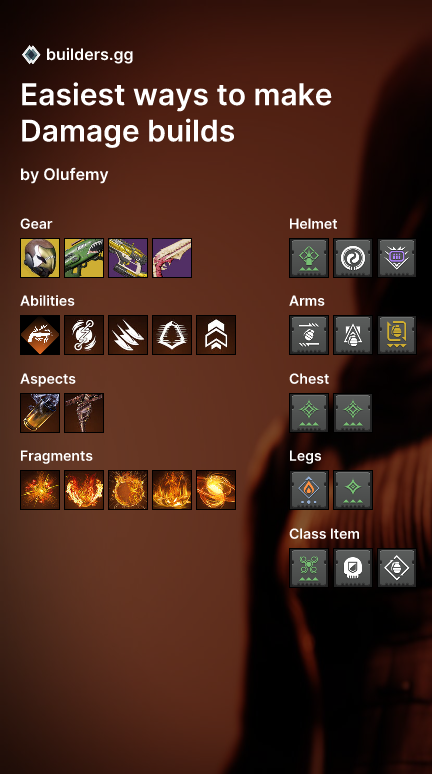Click the builders.gg logo icon
Image resolution: width=432 pixels, height=774 pixels.
pos(31,55)
